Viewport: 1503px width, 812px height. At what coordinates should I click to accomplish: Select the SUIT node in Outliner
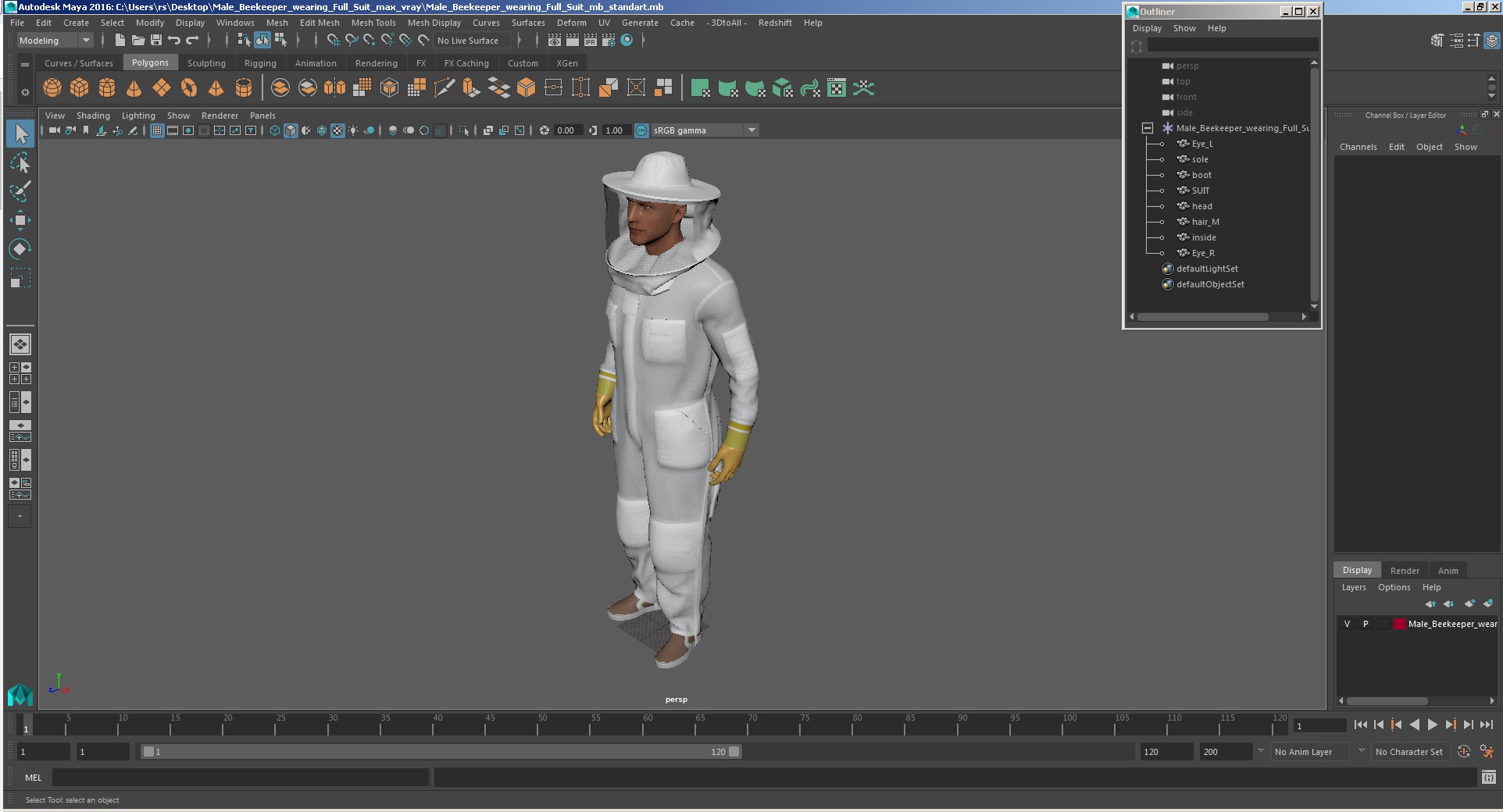(x=1201, y=191)
